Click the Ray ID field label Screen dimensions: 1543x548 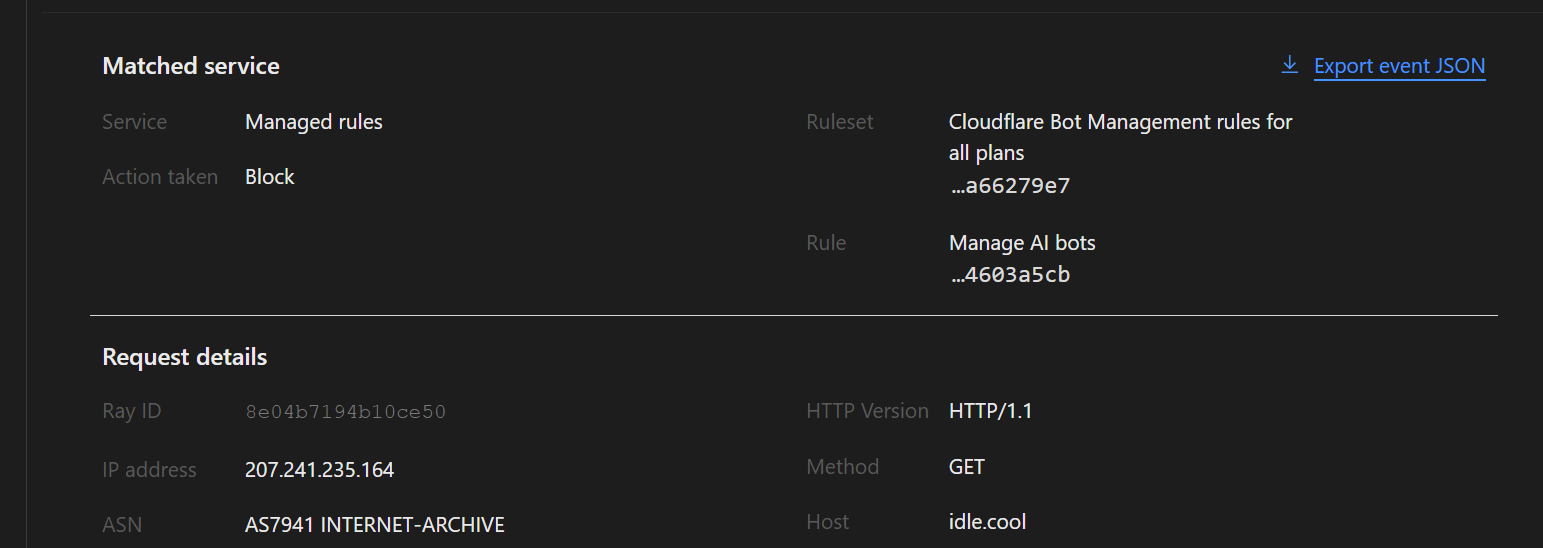131,411
